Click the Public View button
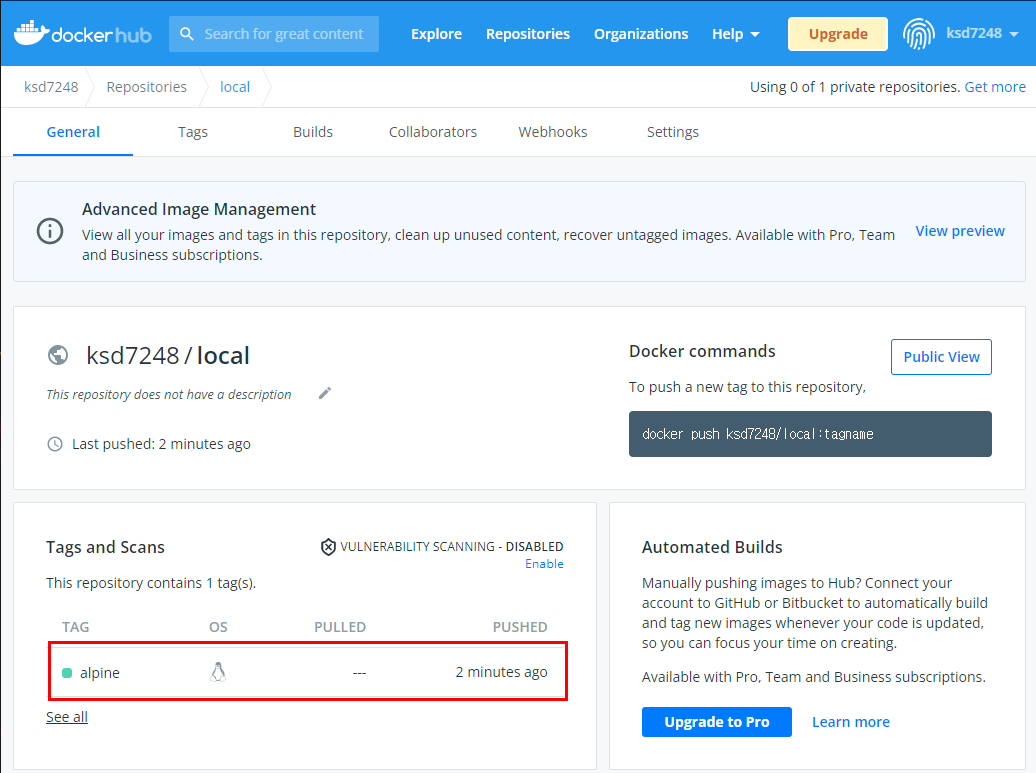The height and width of the screenshot is (773, 1036). pyautogui.click(x=942, y=357)
